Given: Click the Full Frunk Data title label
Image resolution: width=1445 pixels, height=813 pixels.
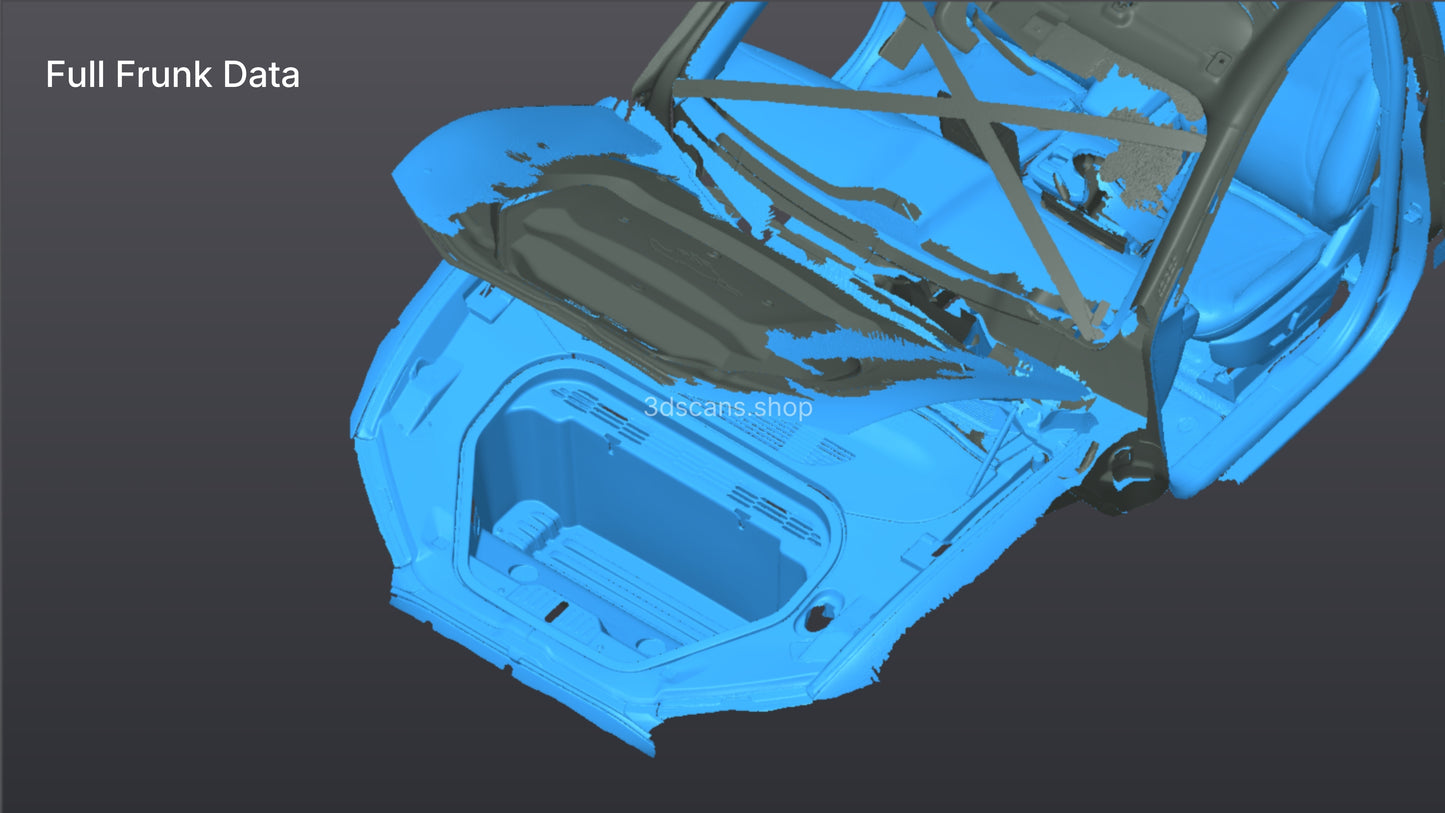Looking at the screenshot, I should point(173,74).
